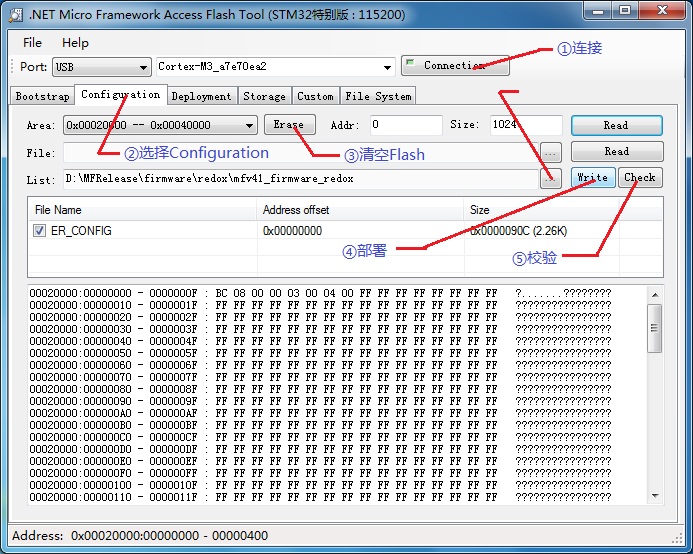Image resolution: width=693 pixels, height=554 pixels.
Task: Sort by File Name column header
Action: pyautogui.click(x=142, y=210)
